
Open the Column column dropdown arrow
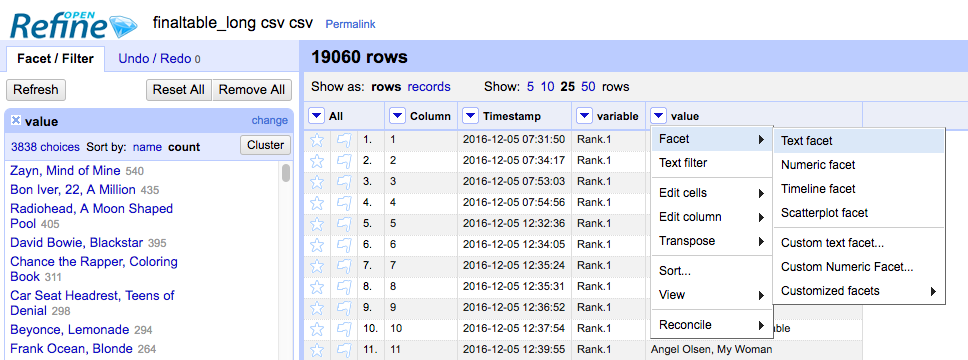tap(398, 115)
